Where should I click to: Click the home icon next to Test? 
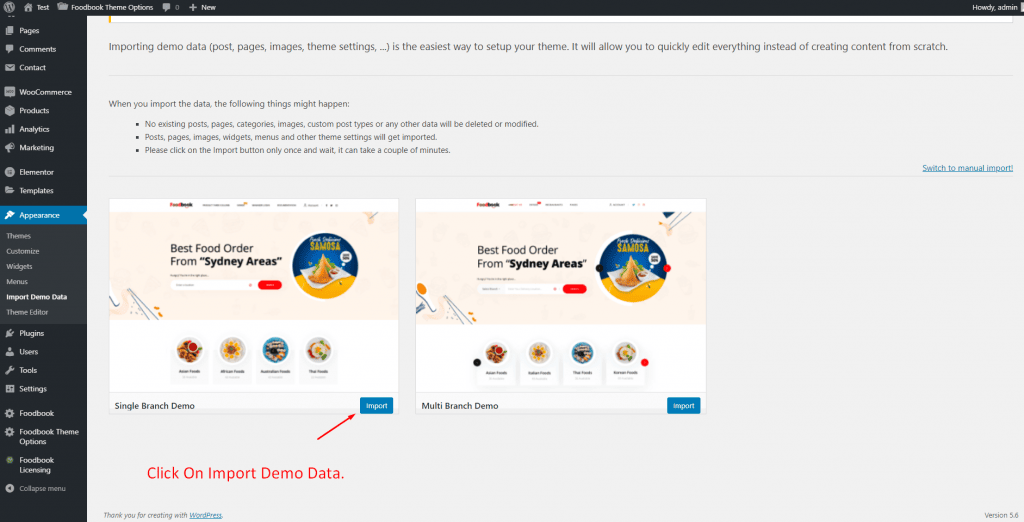(x=28, y=7)
